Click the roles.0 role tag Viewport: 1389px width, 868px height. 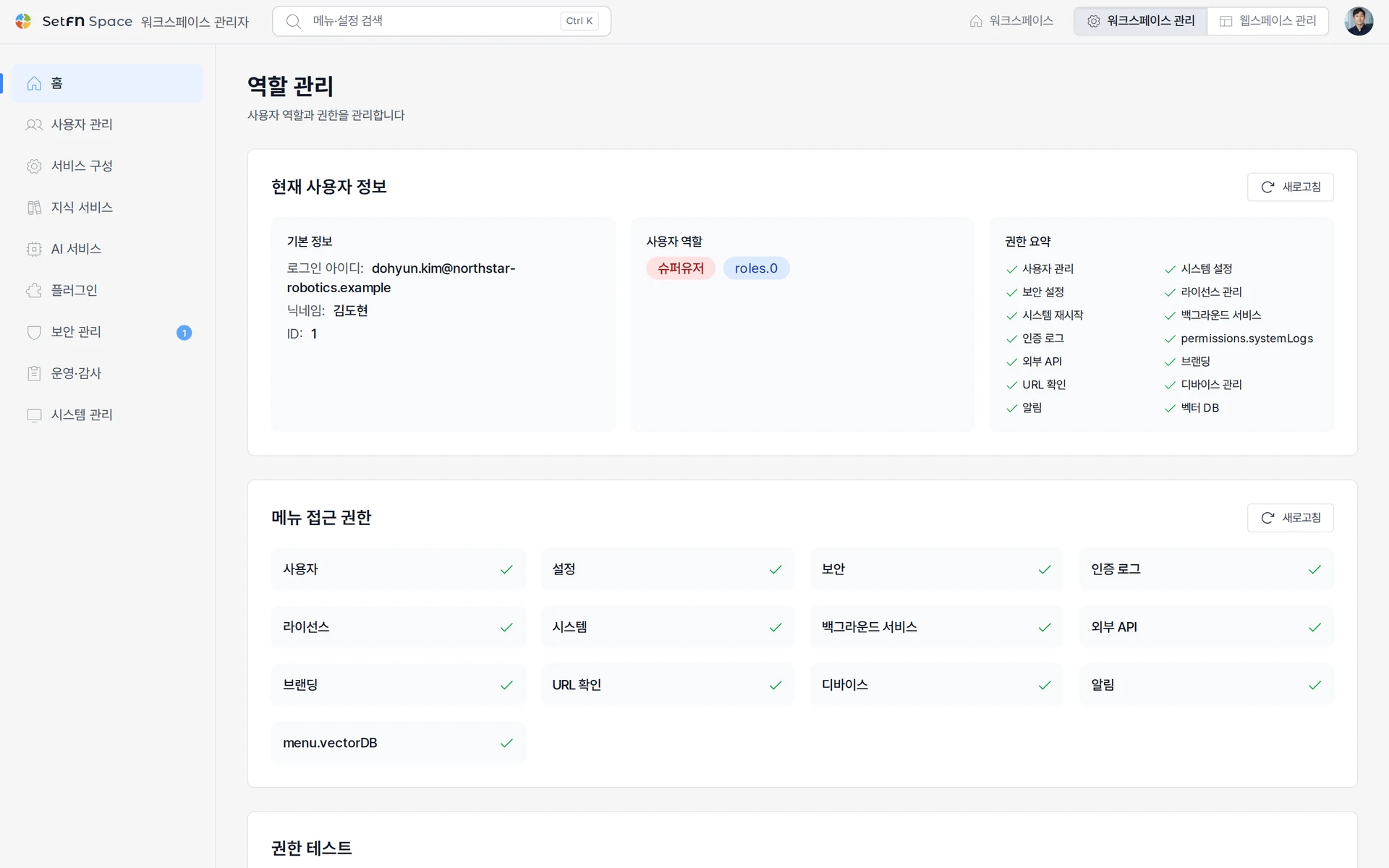(x=756, y=268)
